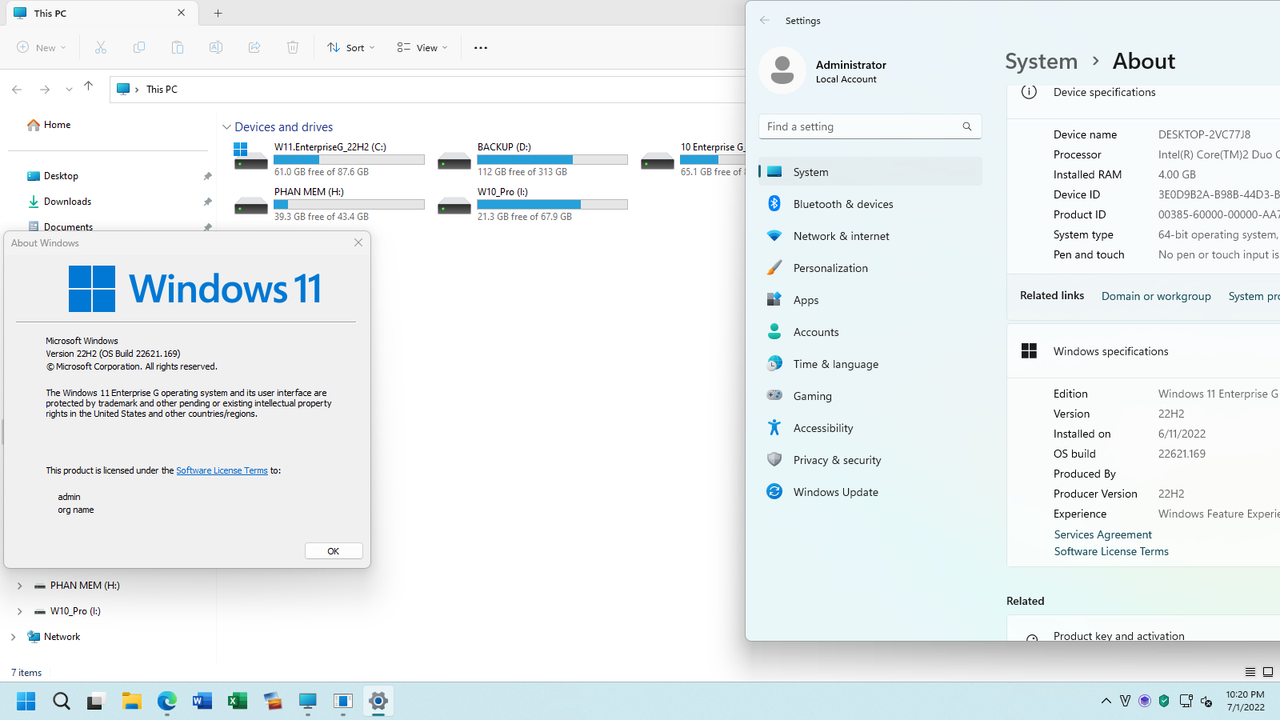Viewport: 1280px width, 720px height.
Task: Open File Explorer from taskbar
Action: [x=131, y=701]
